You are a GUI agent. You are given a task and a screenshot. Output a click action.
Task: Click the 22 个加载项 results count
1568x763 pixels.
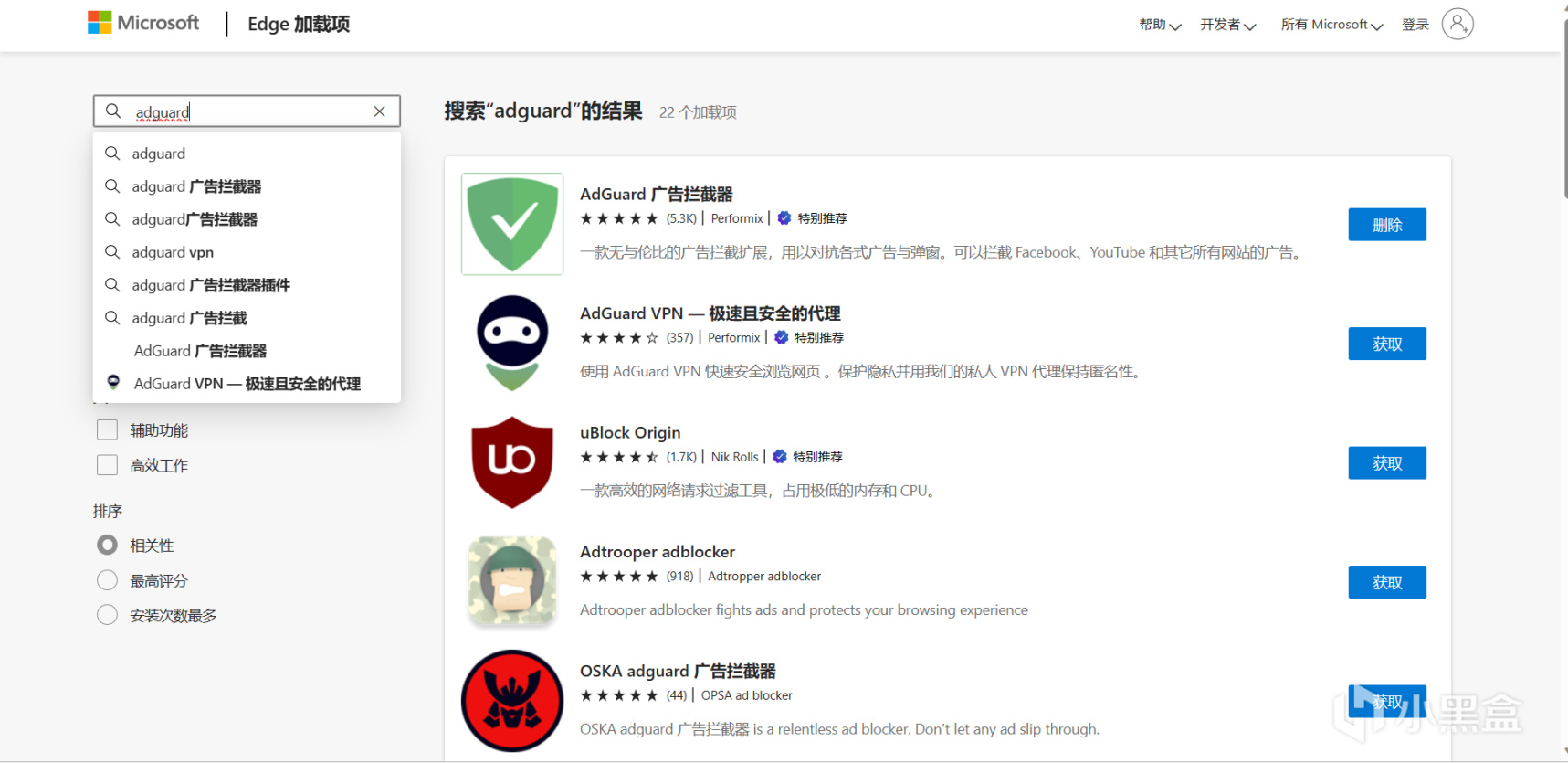tap(698, 112)
